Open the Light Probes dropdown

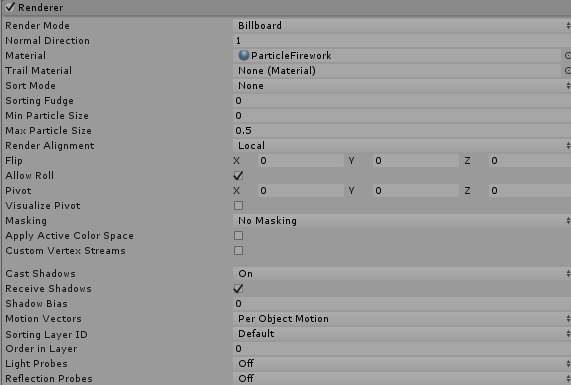402,364
